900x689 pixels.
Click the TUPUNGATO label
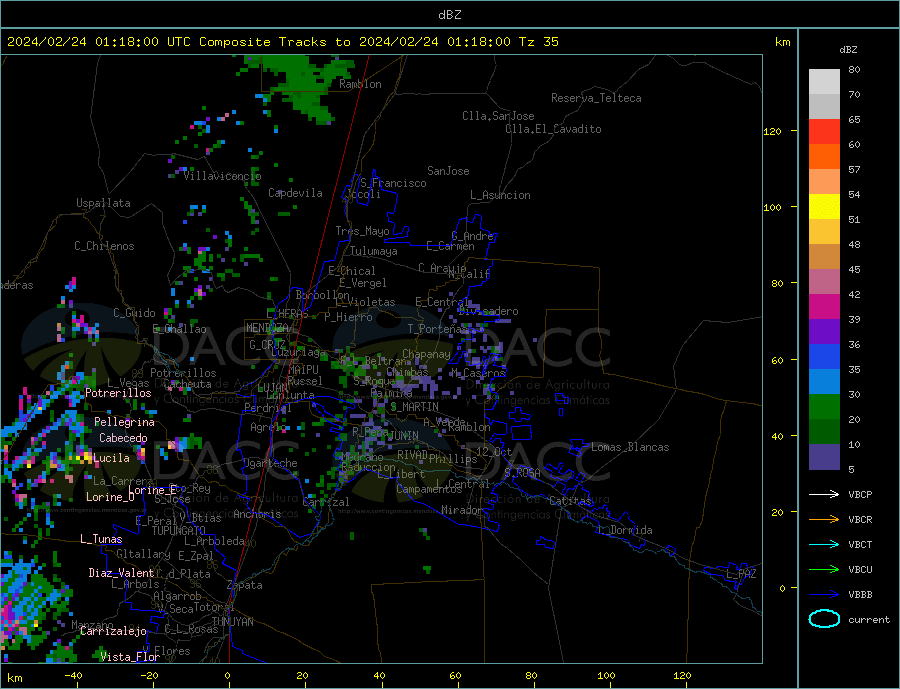click(x=179, y=531)
